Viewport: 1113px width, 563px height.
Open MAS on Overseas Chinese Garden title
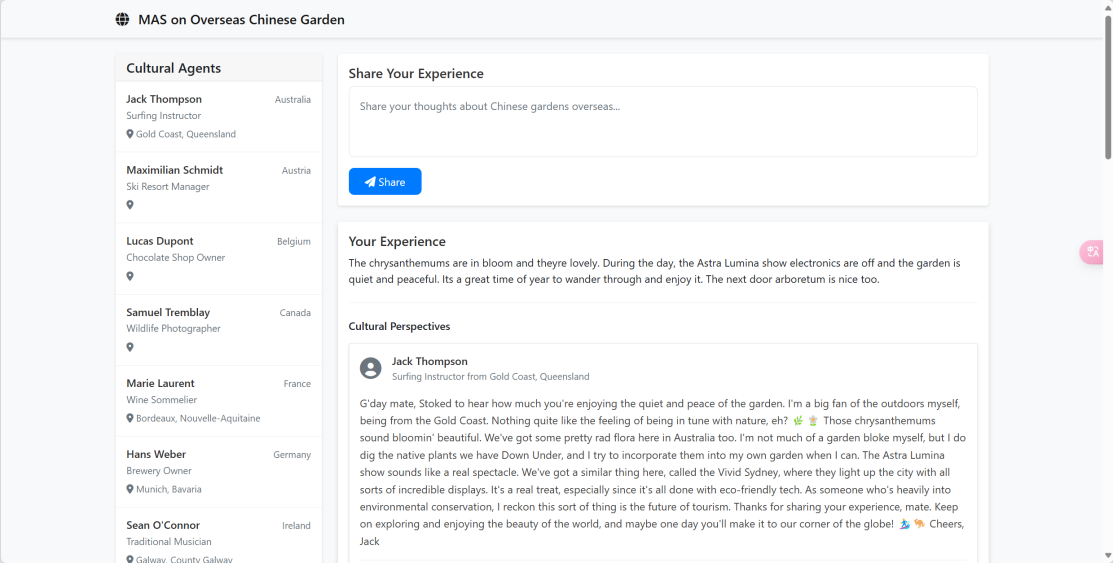coord(241,19)
